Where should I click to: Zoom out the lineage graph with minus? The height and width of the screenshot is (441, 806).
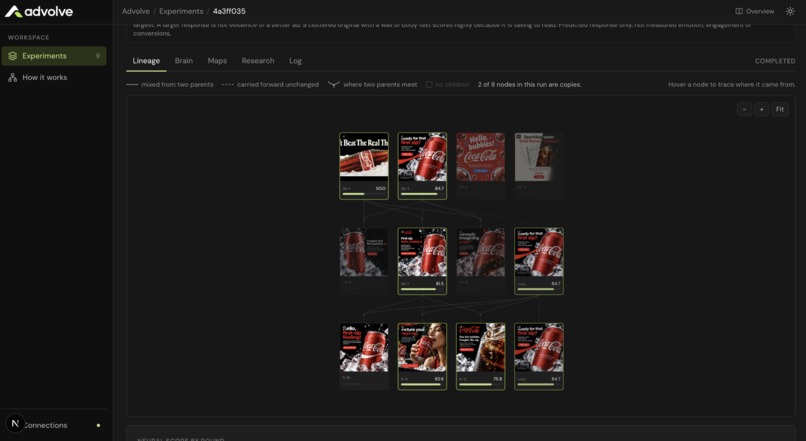[x=744, y=109]
